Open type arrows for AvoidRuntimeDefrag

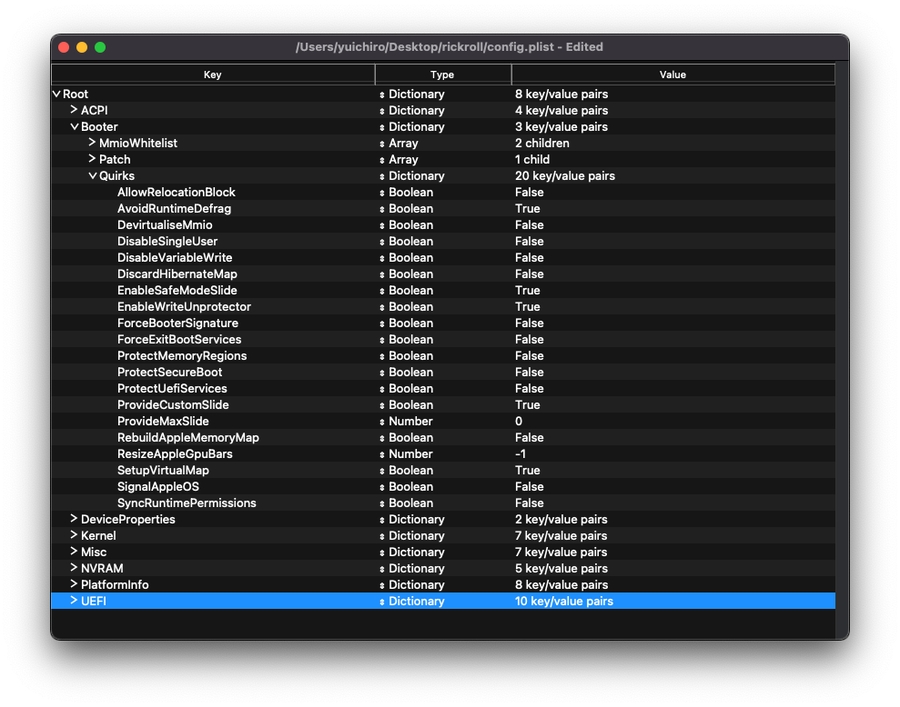pos(382,209)
